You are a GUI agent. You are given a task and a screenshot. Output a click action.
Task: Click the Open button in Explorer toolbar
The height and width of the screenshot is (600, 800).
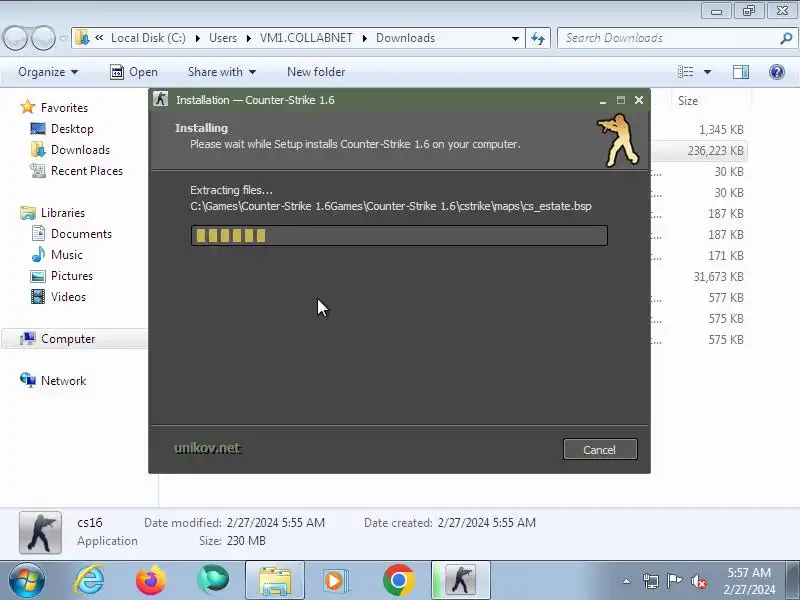pos(134,72)
